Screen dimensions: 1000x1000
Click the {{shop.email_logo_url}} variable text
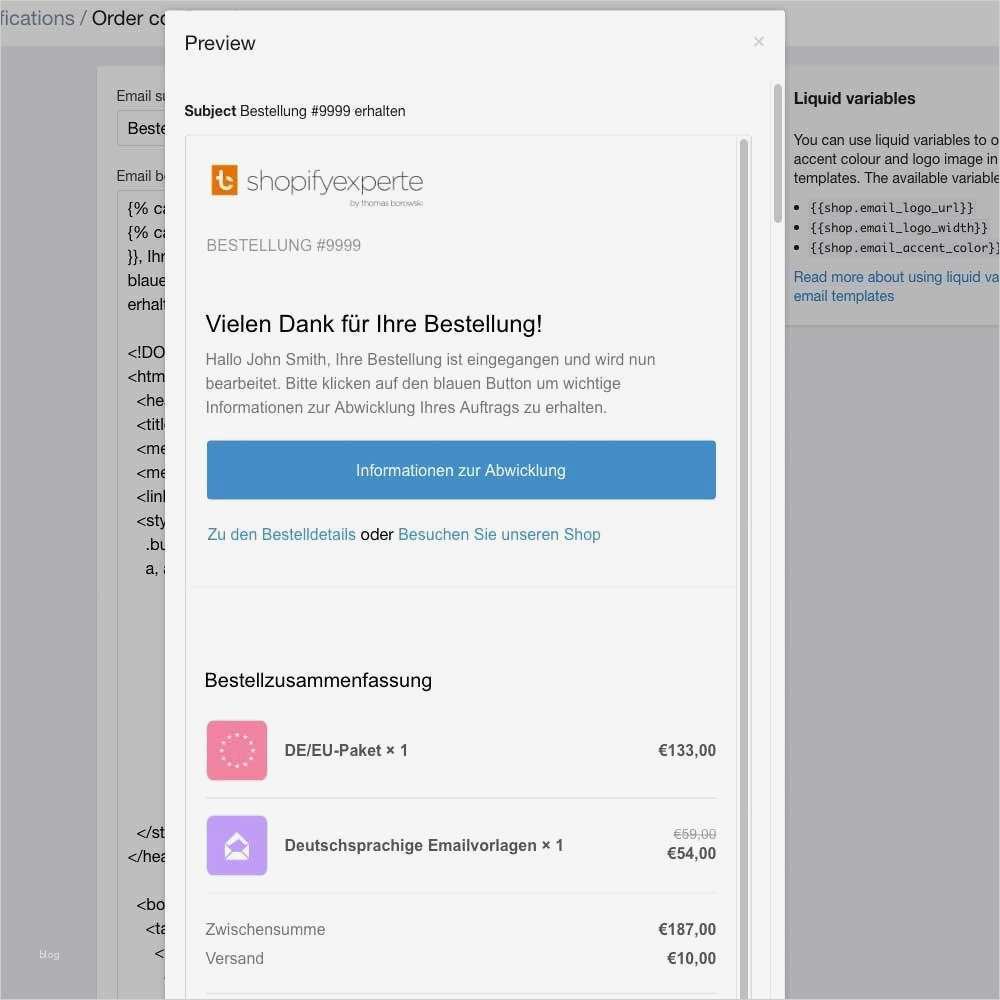pyautogui.click(x=891, y=208)
